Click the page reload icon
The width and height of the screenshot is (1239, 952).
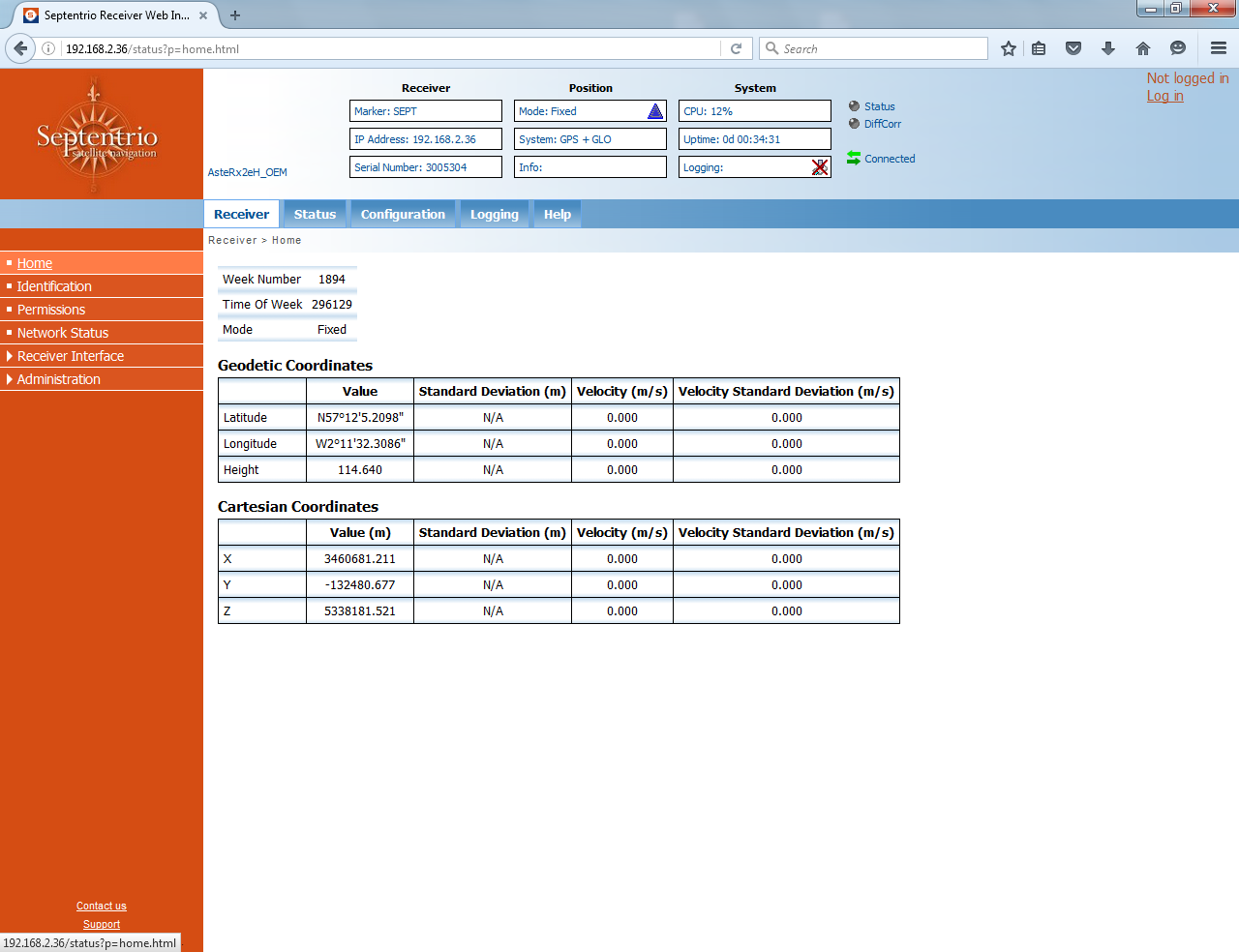coord(735,47)
